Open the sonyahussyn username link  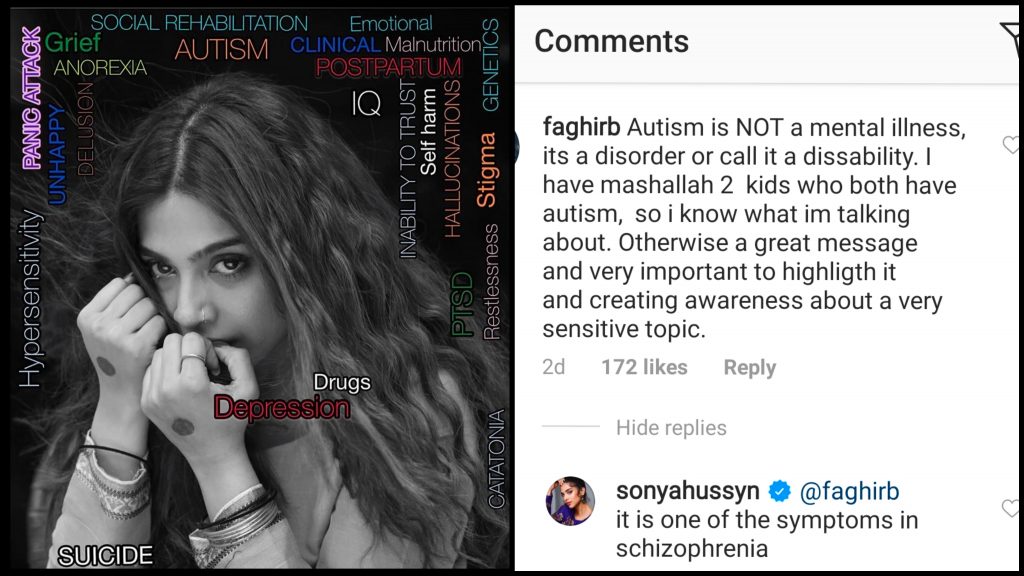tap(688, 492)
